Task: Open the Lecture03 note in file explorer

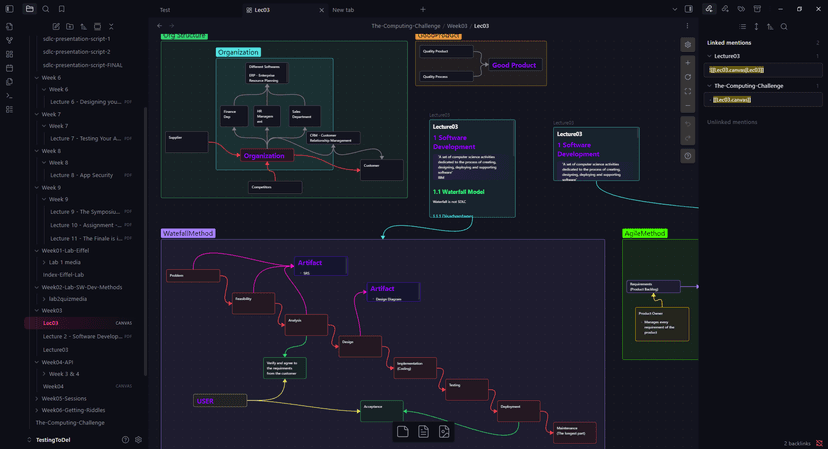Action: 55,350
